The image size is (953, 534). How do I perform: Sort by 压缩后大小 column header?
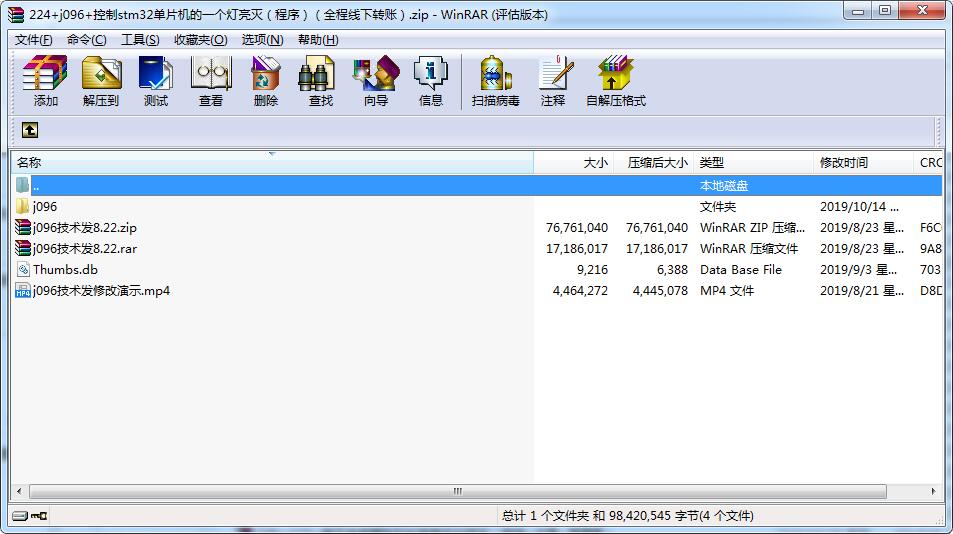coord(653,163)
